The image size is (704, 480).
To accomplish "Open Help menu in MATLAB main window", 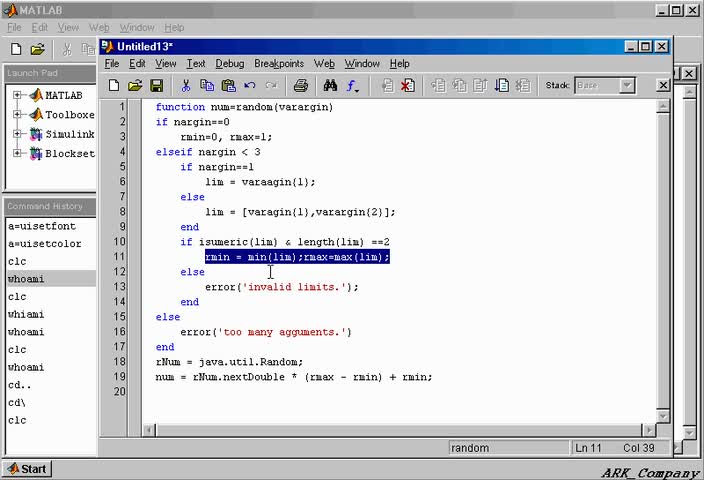I will pos(174,28).
